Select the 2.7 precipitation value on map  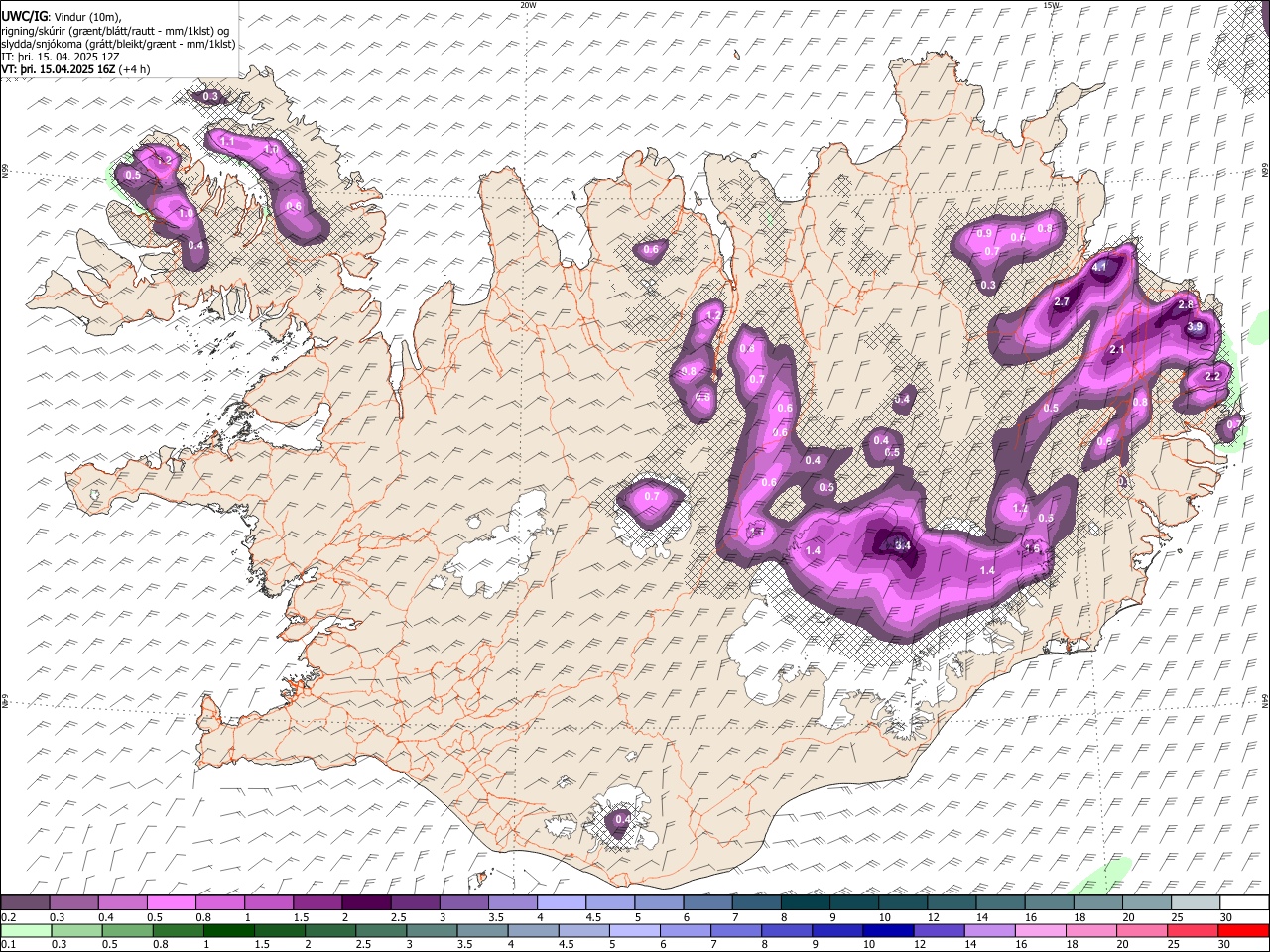point(1061,301)
